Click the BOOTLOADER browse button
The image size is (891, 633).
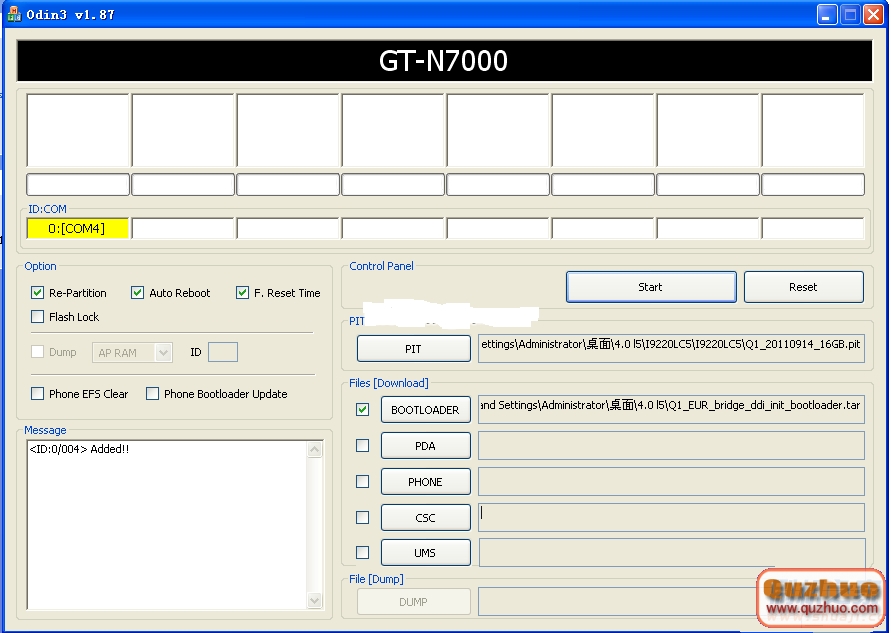point(426,410)
